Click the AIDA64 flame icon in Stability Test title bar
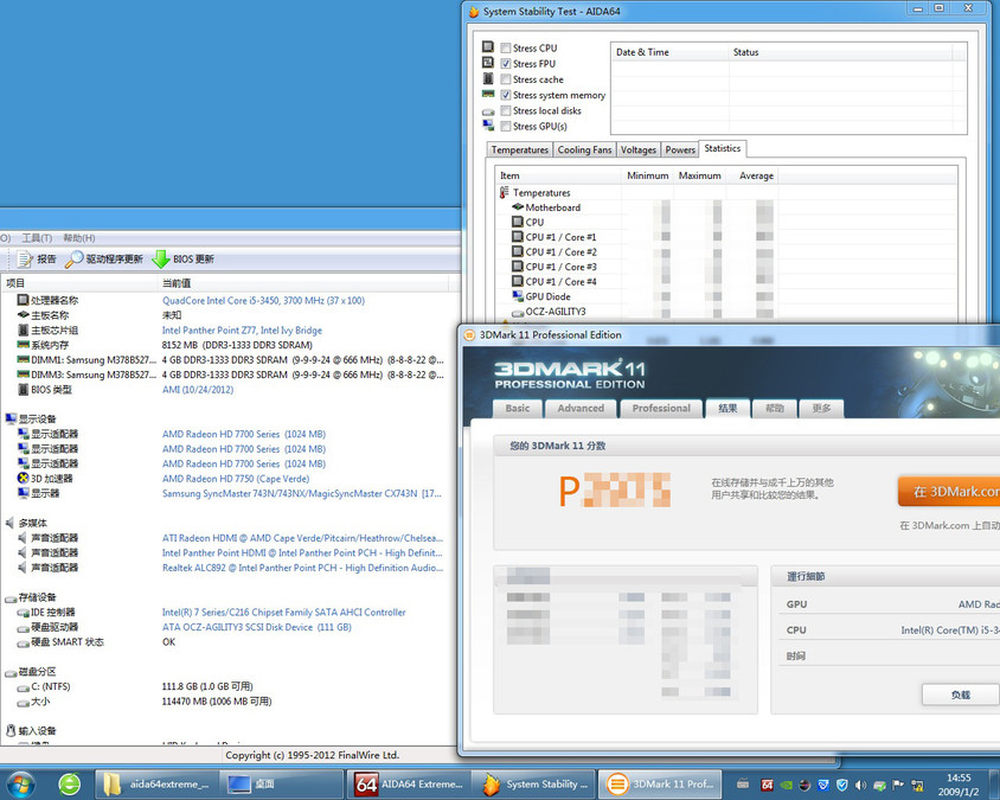Viewport: 1000px width, 800px height. point(474,11)
